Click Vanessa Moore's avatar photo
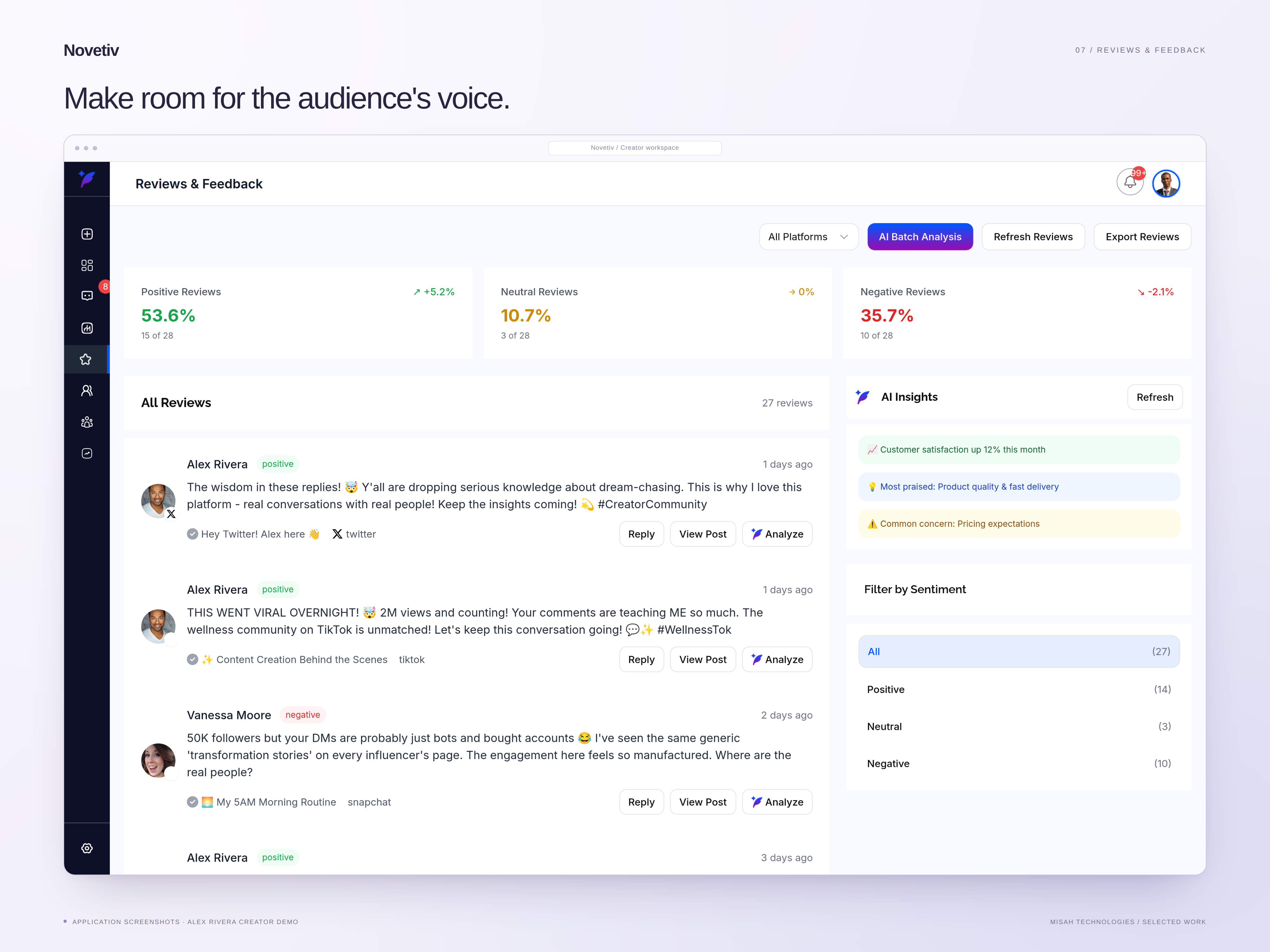The image size is (1270, 952). tap(158, 760)
